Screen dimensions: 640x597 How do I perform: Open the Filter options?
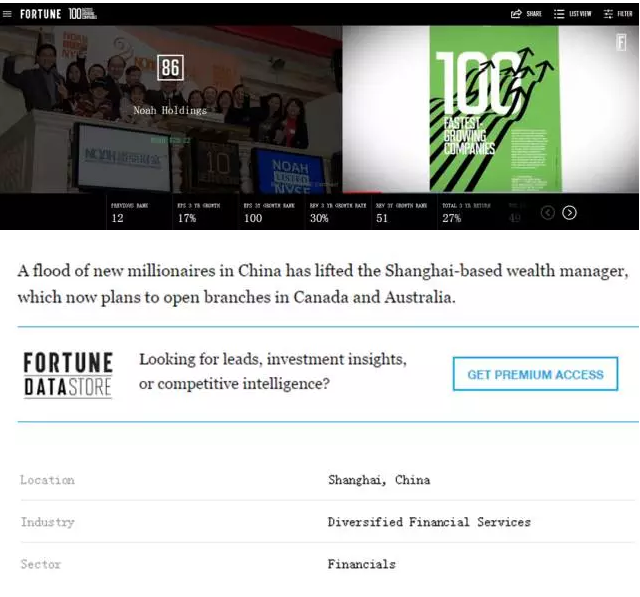coord(618,14)
